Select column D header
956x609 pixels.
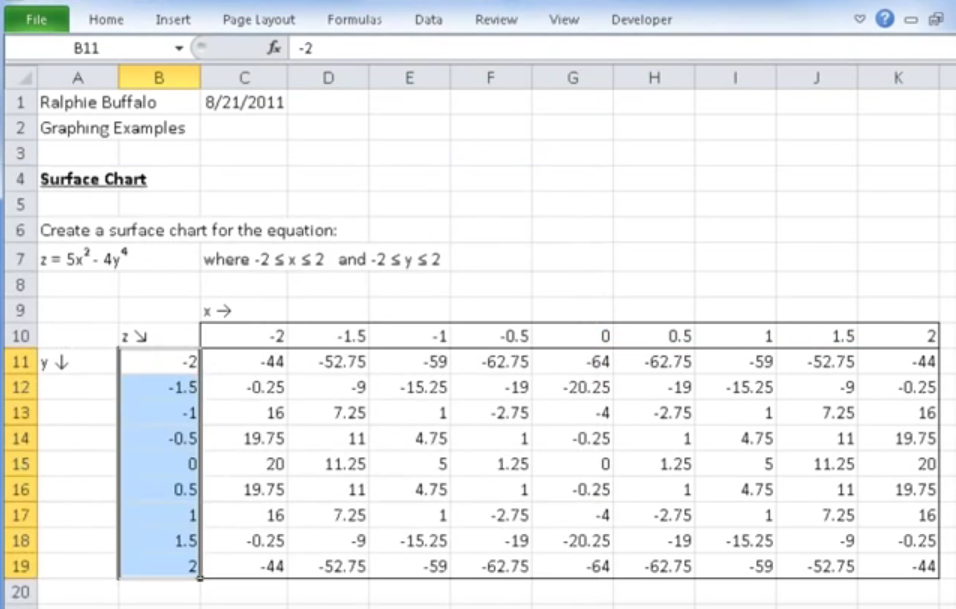[328, 77]
